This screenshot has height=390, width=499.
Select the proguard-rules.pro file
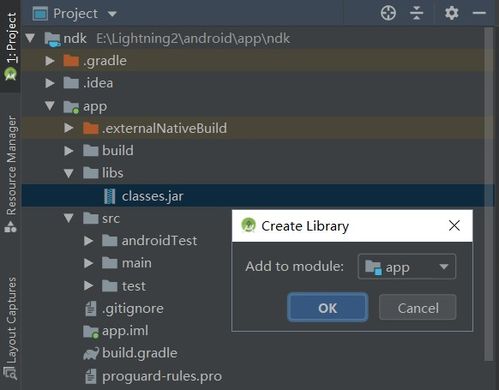162,376
